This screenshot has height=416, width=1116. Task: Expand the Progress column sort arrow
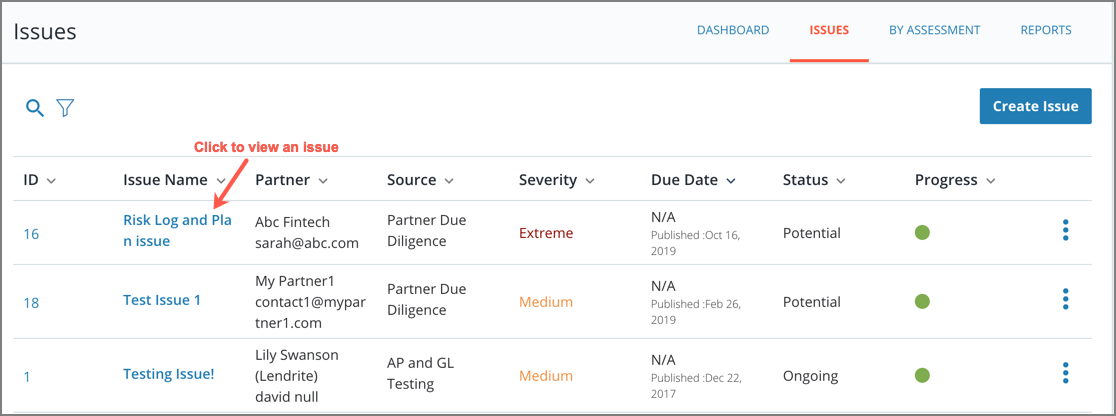[991, 181]
